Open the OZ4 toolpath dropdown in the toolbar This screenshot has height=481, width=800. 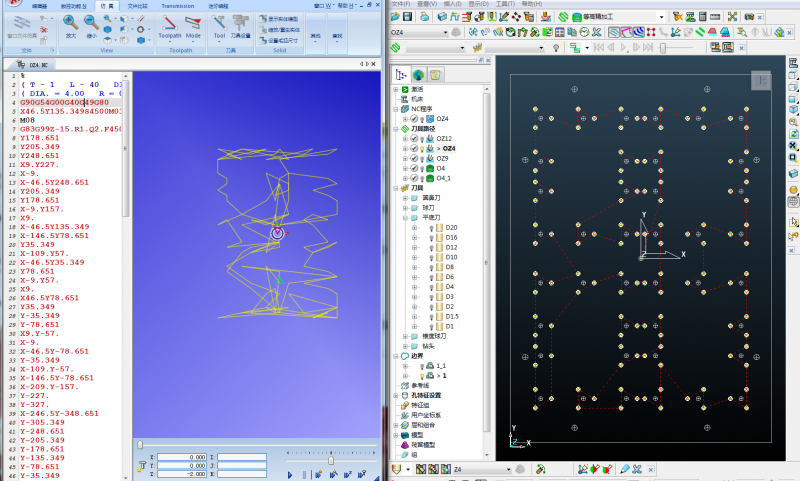click(x=445, y=32)
